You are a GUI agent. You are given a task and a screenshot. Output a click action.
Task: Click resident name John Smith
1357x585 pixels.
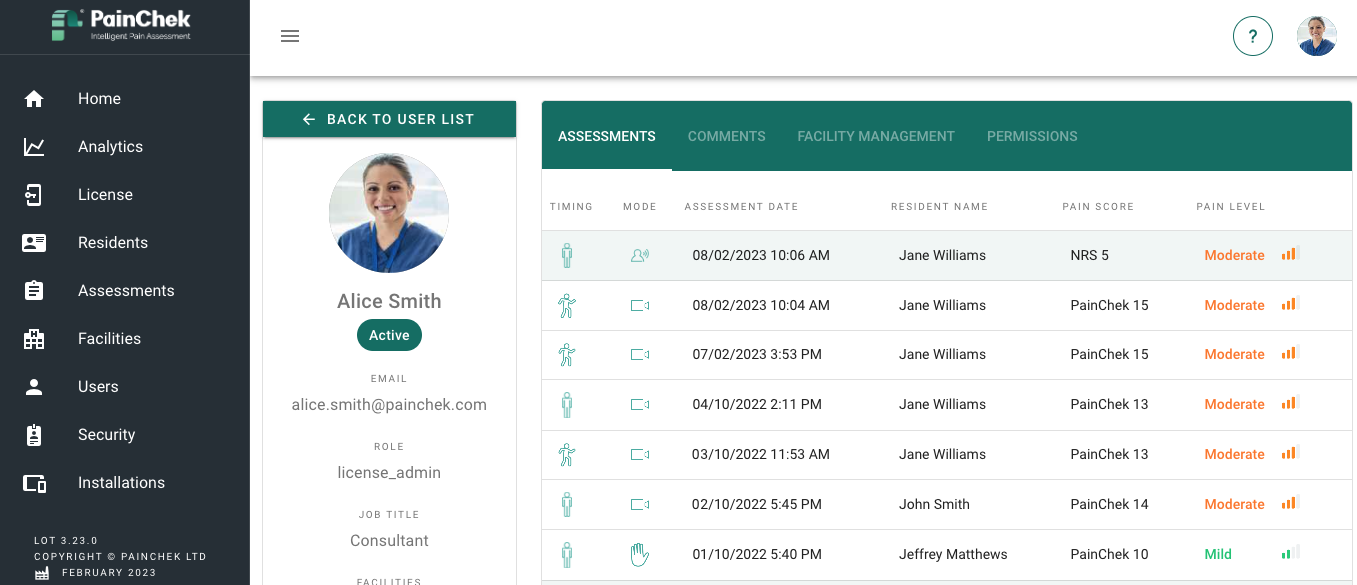pos(934,504)
